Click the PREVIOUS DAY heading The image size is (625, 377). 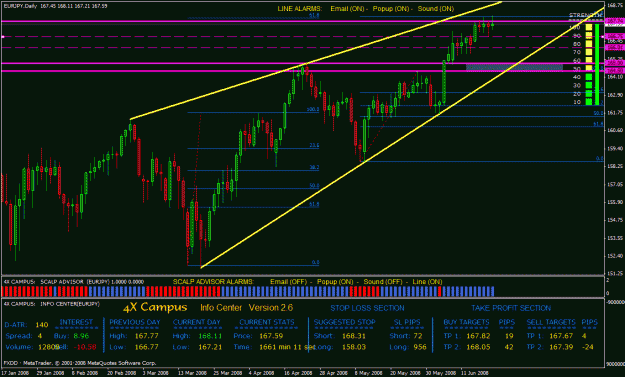click(135, 322)
